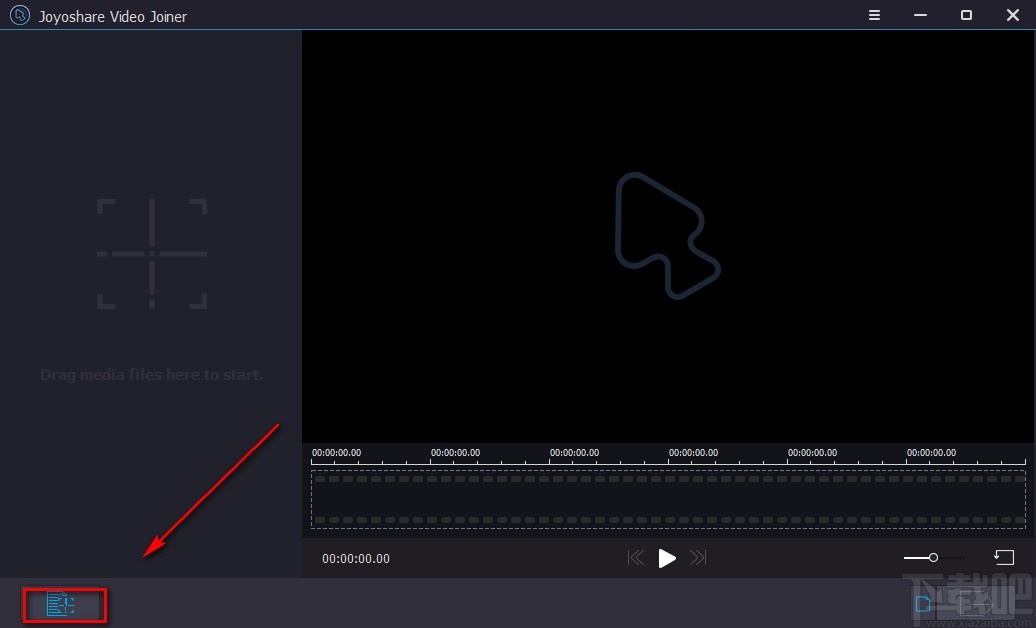Skip to the previous clip
Image resolution: width=1036 pixels, height=628 pixels.
pos(636,558)
